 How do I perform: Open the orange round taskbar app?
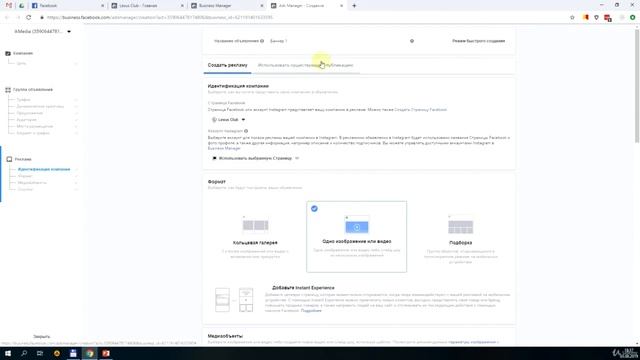[57, 353]
